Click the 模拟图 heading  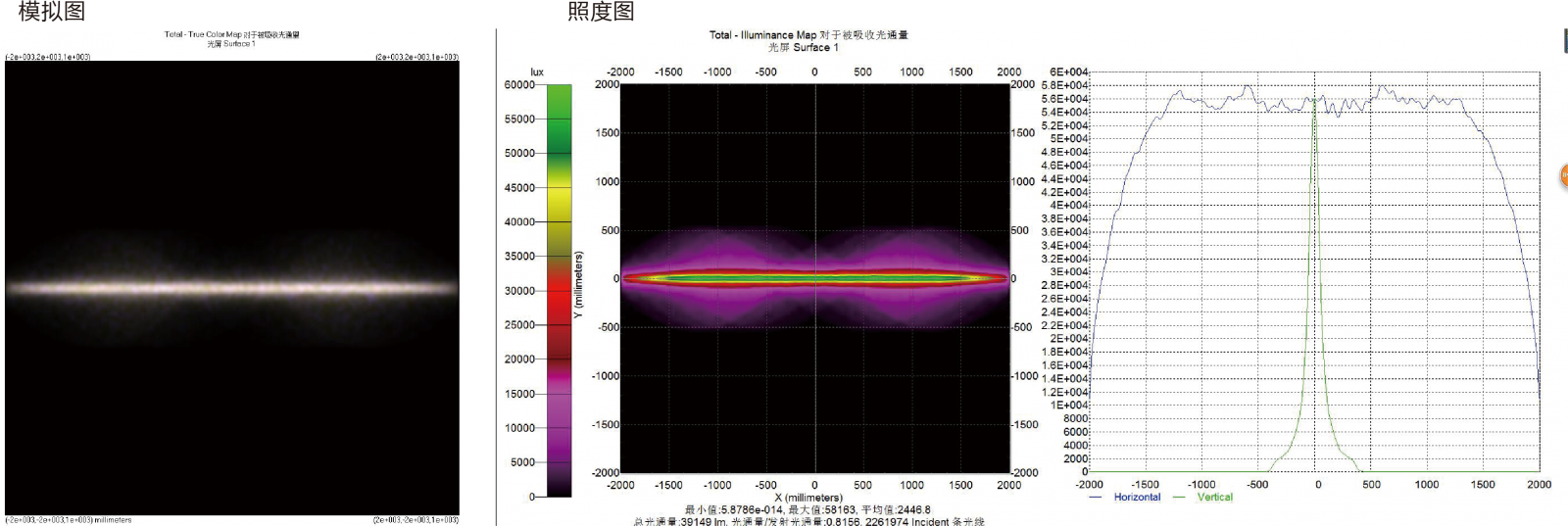click(51, 12)
